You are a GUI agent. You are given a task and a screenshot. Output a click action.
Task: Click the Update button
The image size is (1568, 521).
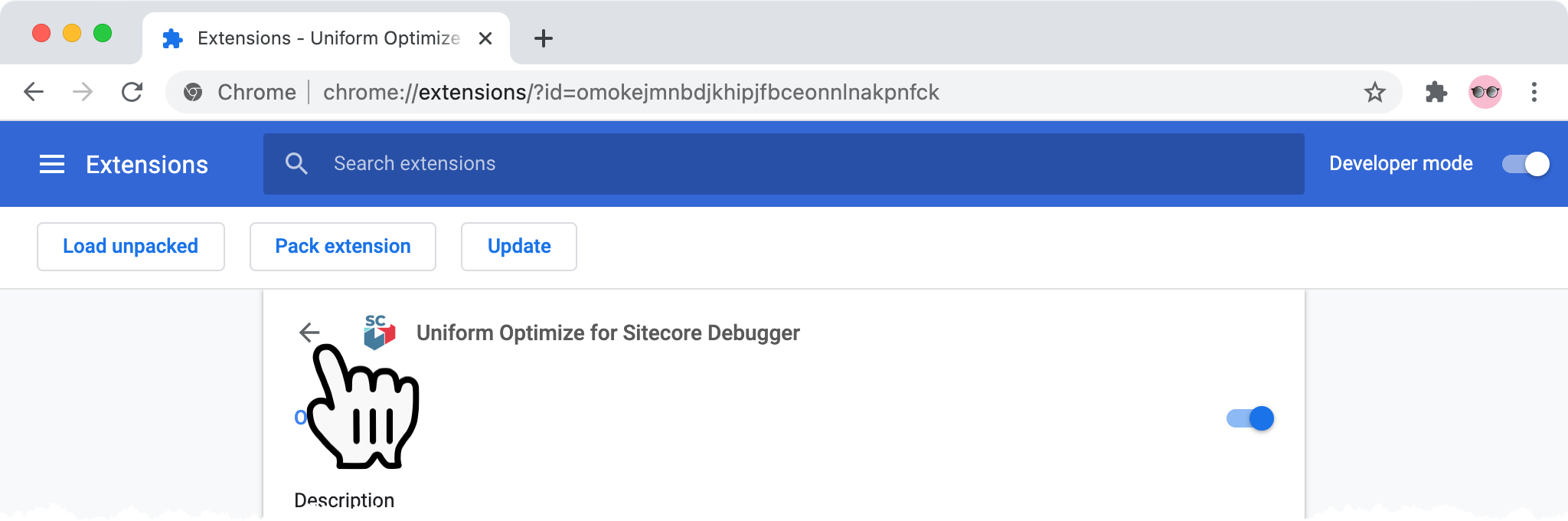click(519, 247)
